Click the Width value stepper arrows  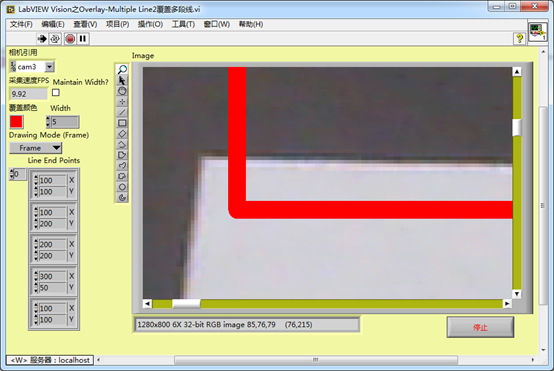48,122
